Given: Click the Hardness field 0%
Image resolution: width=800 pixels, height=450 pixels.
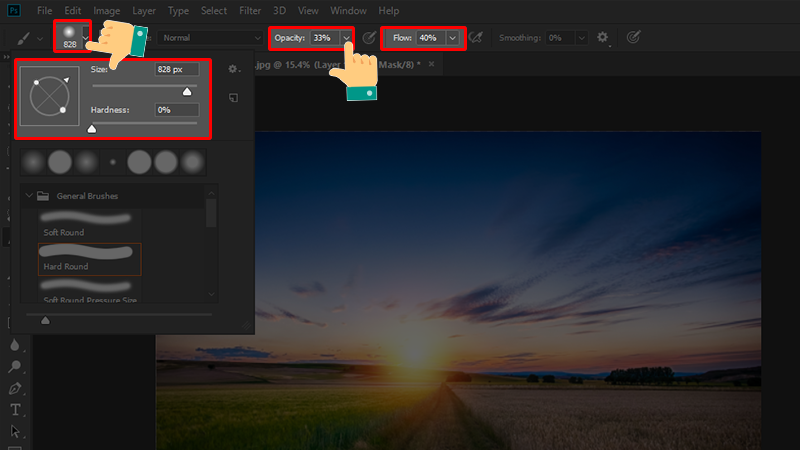Looking at the screenshot, I should coord(177,110).
